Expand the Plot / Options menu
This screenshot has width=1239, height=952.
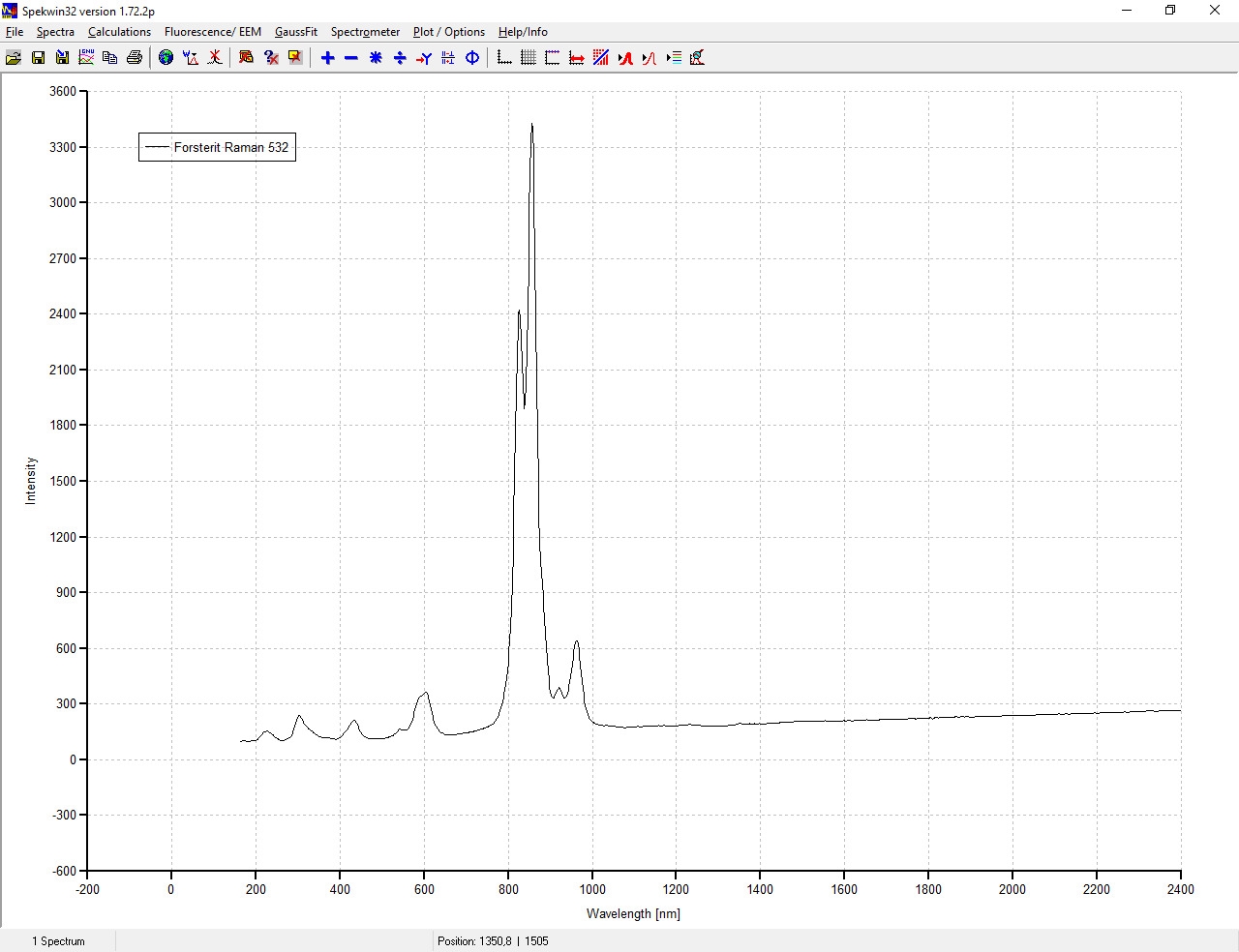(x=448, y=32)
